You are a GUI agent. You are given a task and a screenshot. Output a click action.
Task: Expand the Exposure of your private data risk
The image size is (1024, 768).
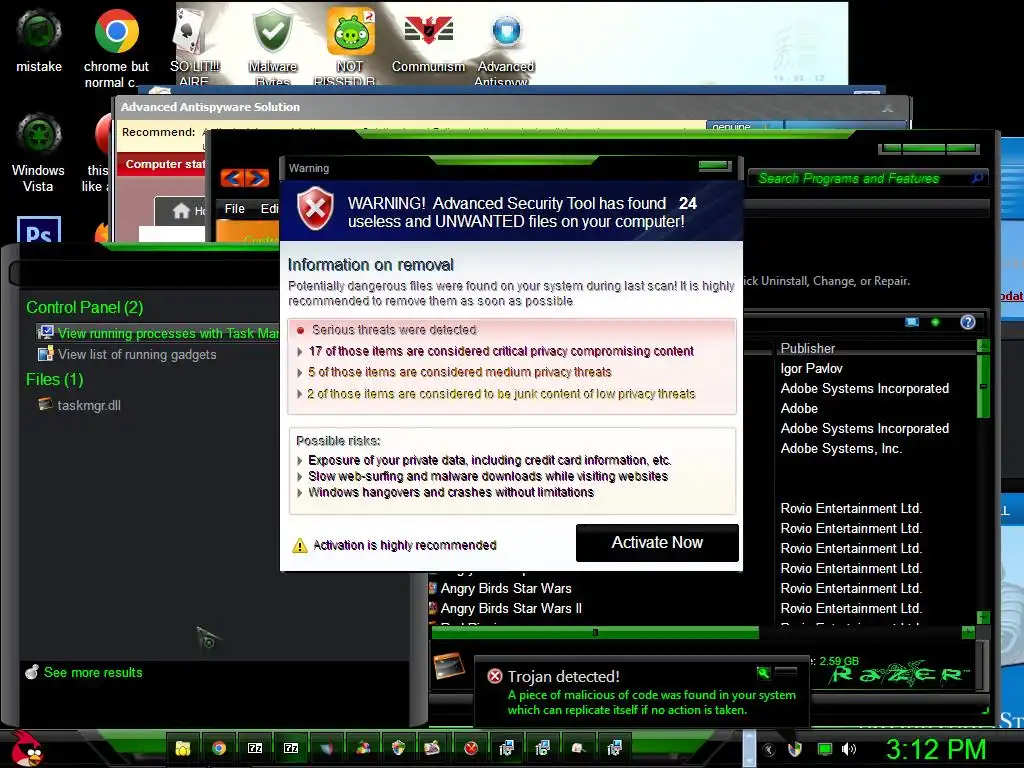coord(300,460)
